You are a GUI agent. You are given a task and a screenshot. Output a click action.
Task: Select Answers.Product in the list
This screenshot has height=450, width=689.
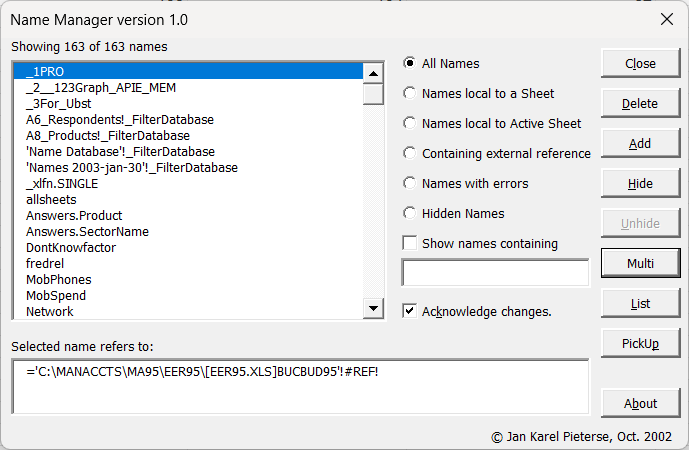click(x=189, y=215)
